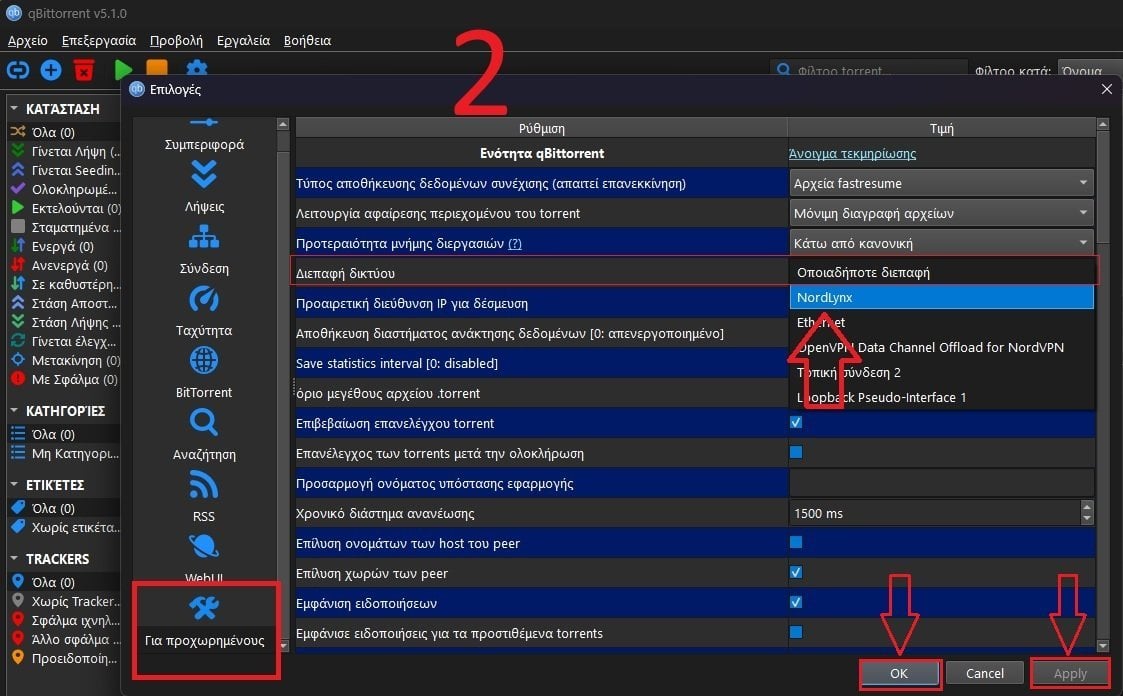Open the Σύνδεση settings section

pyautogui.click(x=204, y=248)
